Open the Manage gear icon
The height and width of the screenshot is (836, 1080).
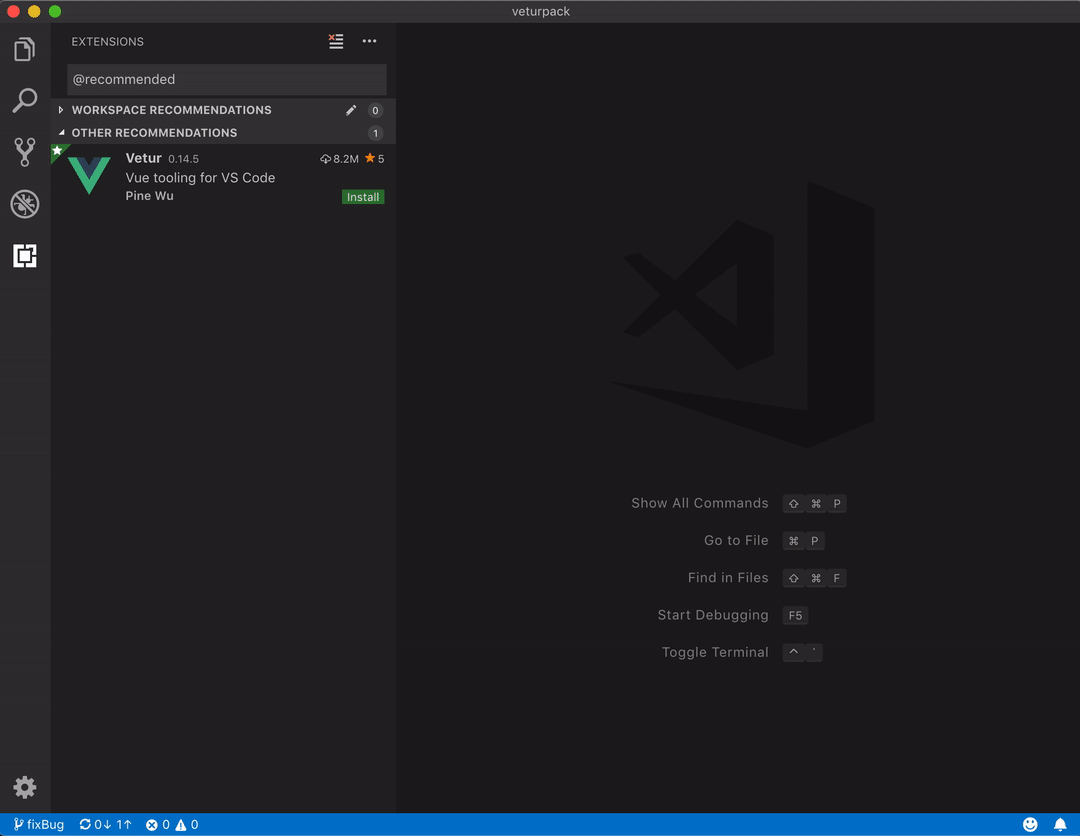click(25, 787)
